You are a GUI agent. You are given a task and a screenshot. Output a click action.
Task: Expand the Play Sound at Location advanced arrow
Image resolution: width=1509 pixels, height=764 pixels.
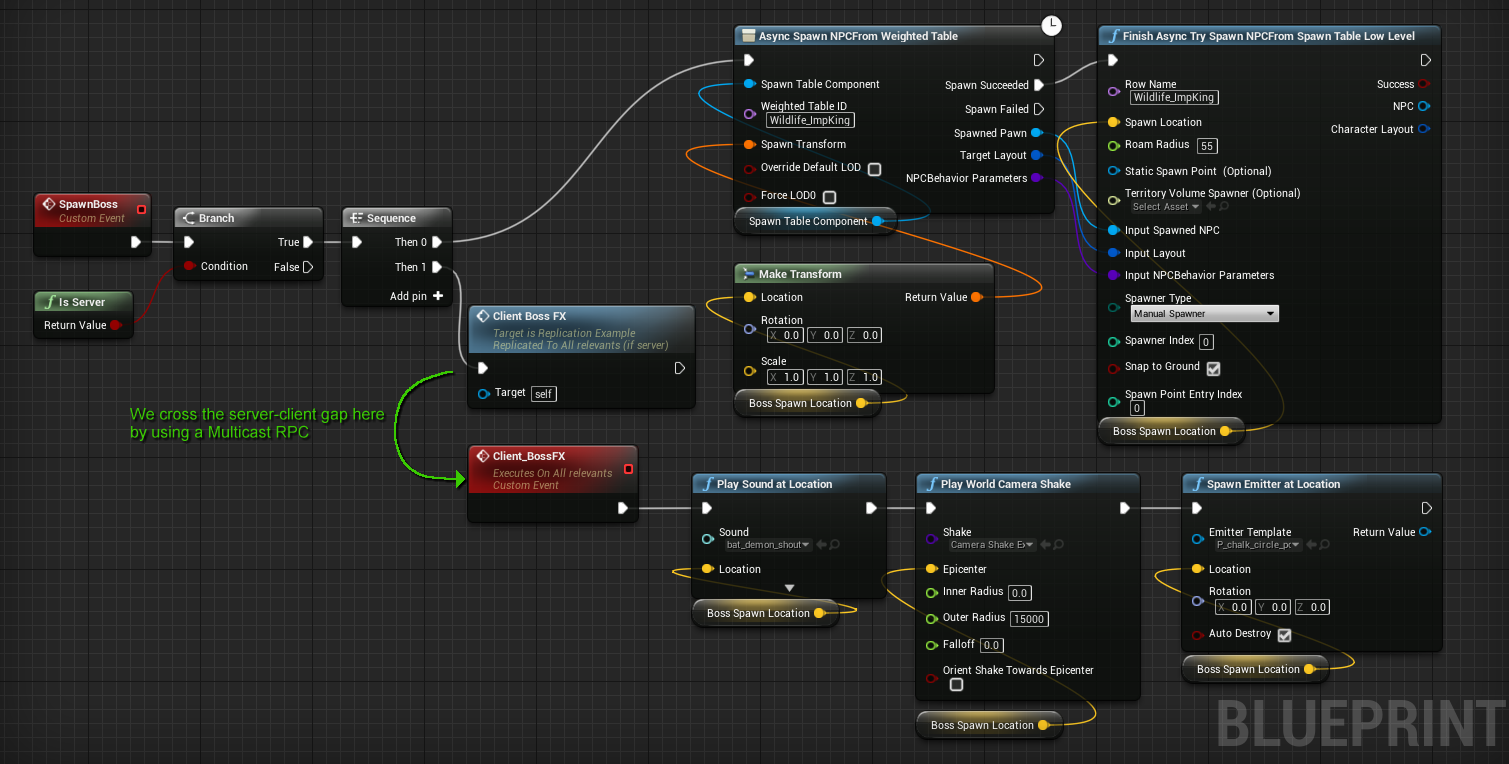pyautogui.click(x=789, y=588)
